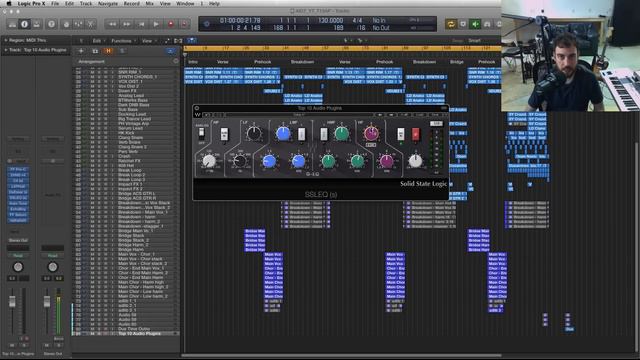Viewport: 640px width, 360px height.
Task: Click the Verse arrangement marker
Action: (x=223, y=62)
